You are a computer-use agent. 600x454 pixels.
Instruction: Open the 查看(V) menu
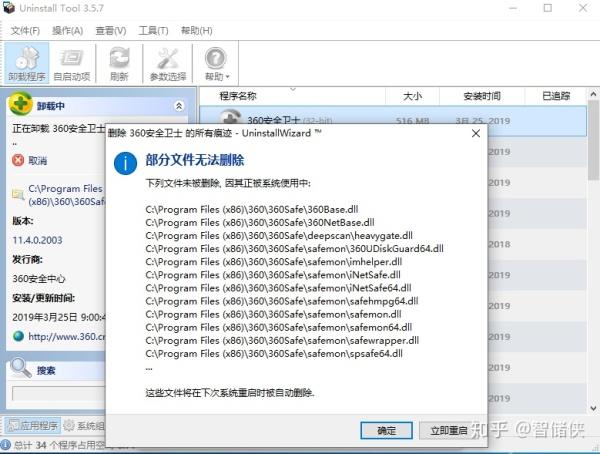point(111,31)
